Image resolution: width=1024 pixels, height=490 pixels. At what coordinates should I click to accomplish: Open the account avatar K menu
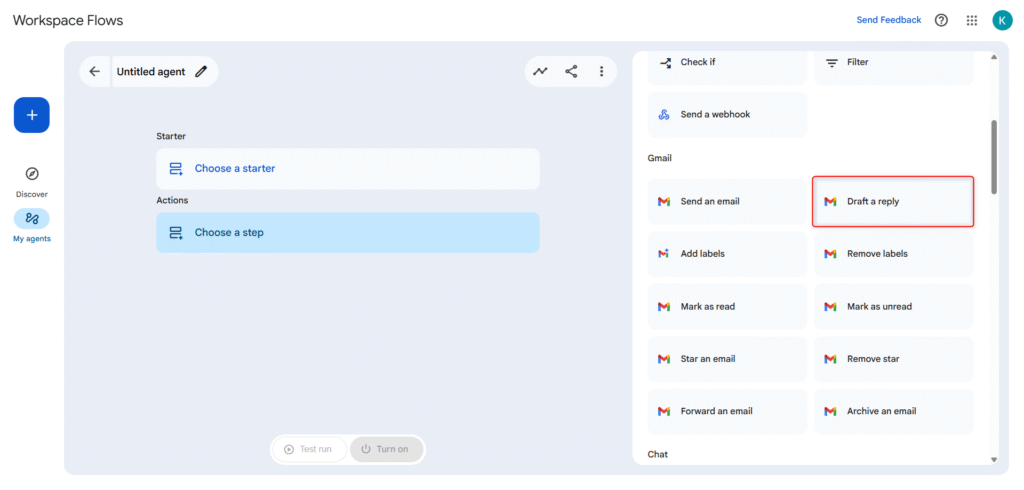(1002, 20)
